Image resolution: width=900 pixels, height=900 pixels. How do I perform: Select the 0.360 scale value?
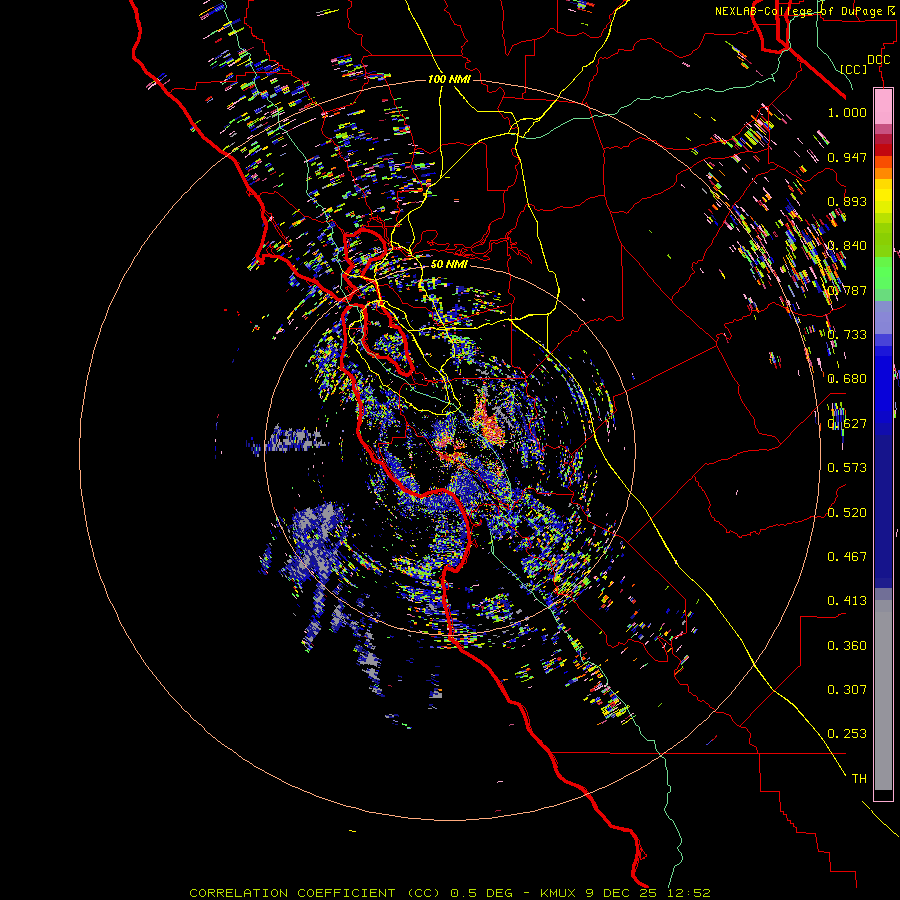click(x=847, y=646)
